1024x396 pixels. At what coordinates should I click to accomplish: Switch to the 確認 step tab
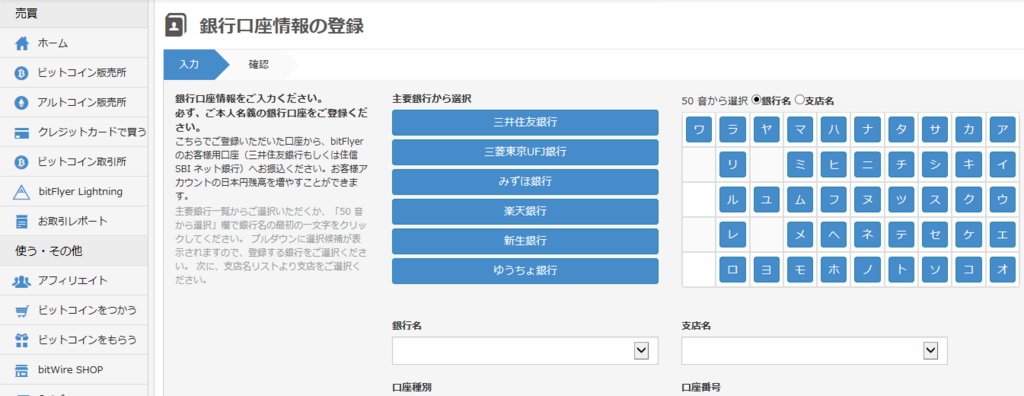(x=259, y=65)
